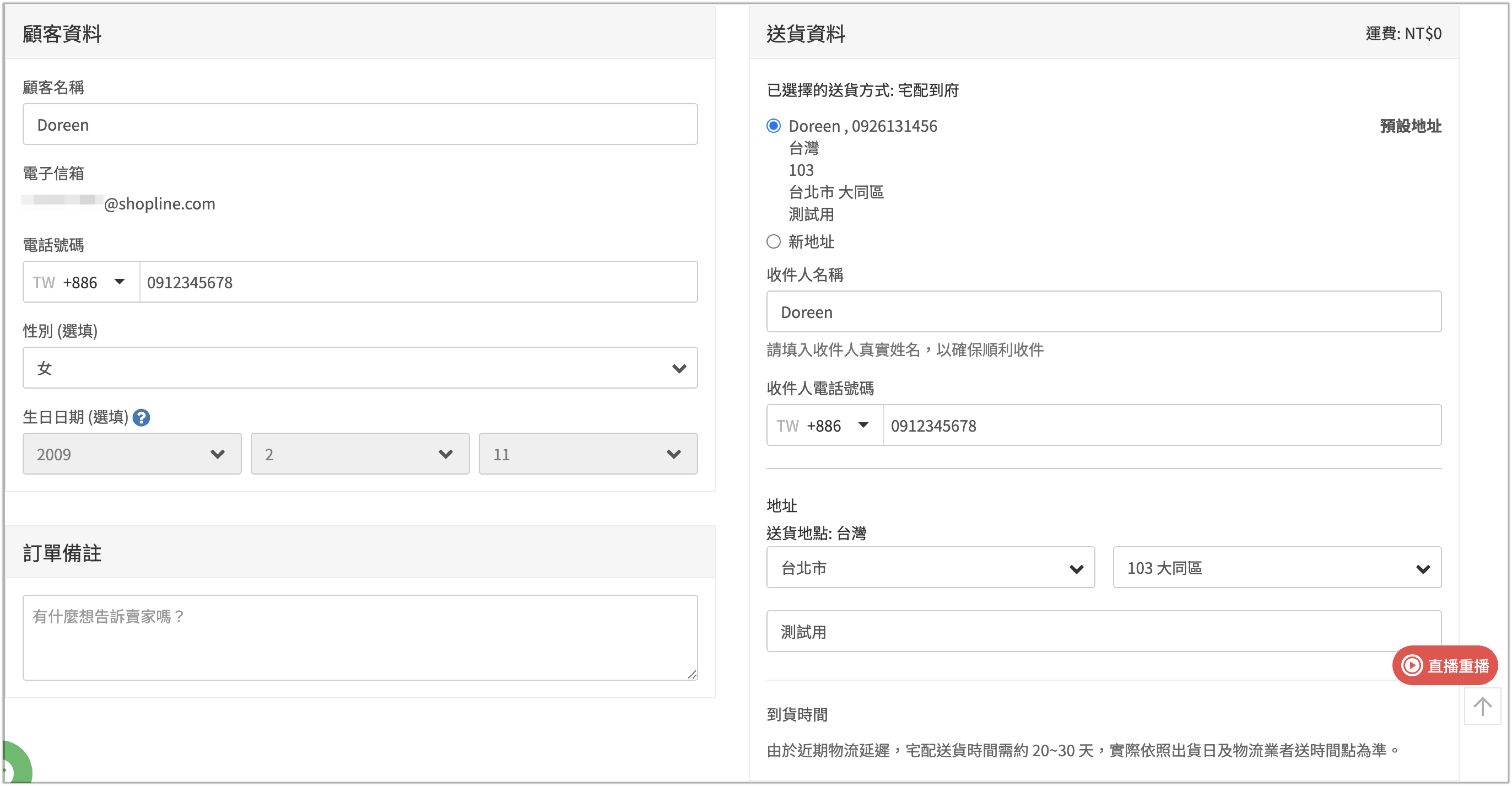1512x786 pixels.
Task: Click the order notes textarea resize handle
Action: tap(692, 675)
